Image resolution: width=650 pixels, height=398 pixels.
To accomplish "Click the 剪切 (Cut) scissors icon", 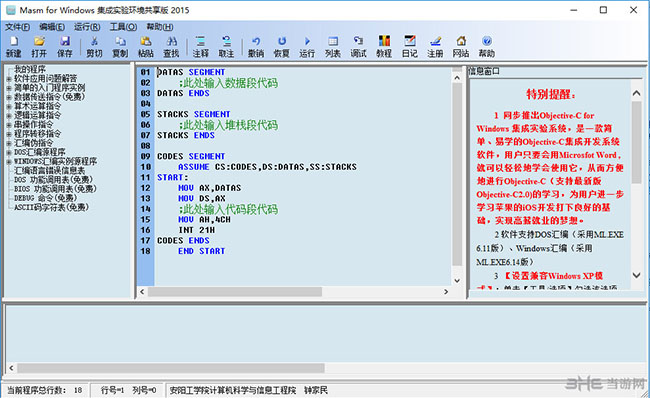I will [x=94, y=46].
